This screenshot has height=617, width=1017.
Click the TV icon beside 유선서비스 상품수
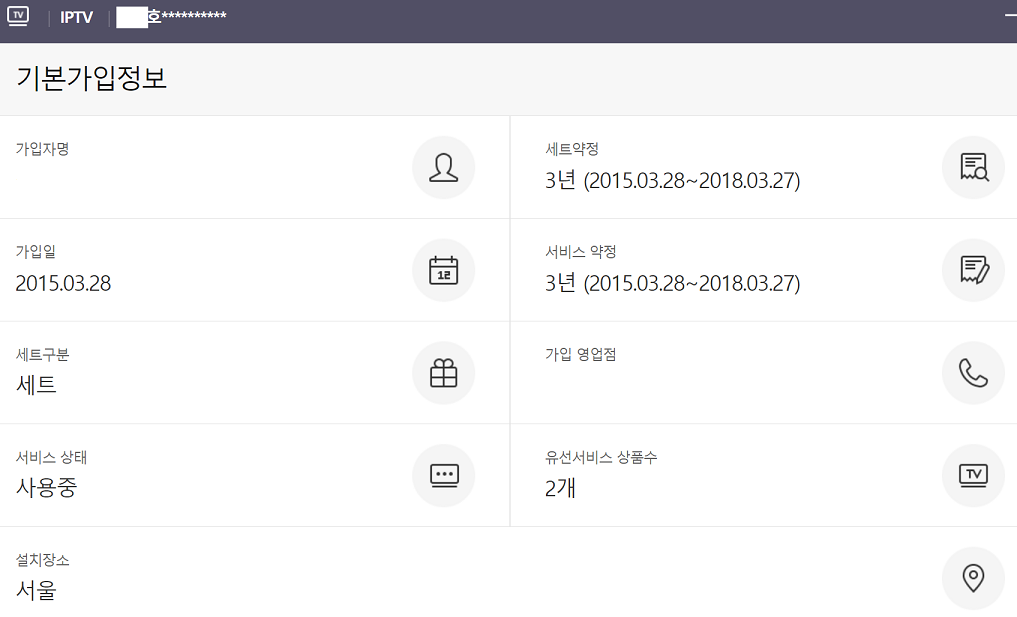point(972,475)
